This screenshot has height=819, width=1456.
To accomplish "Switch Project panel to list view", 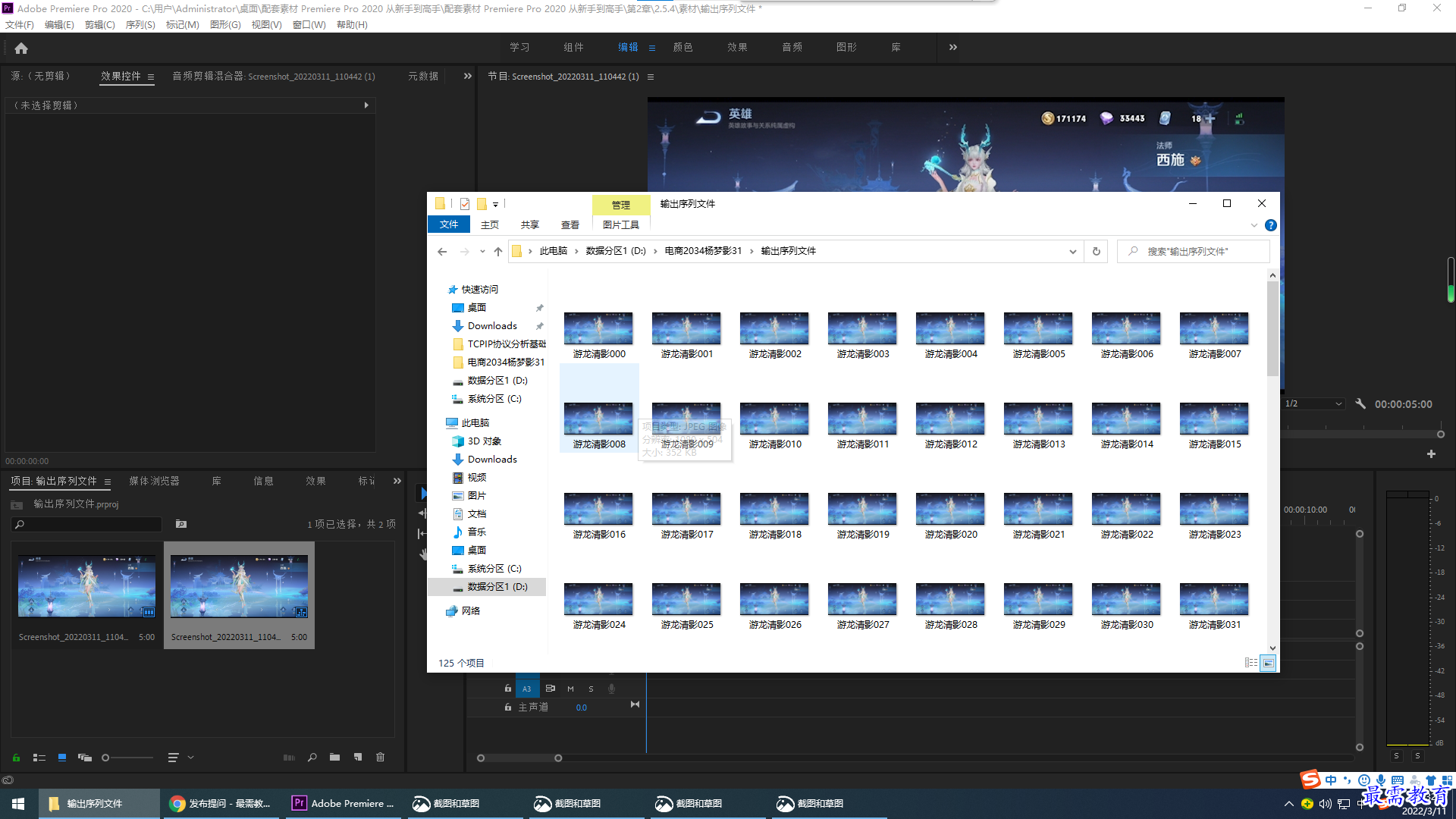I will pyautogui.click(x=39, y=758).
